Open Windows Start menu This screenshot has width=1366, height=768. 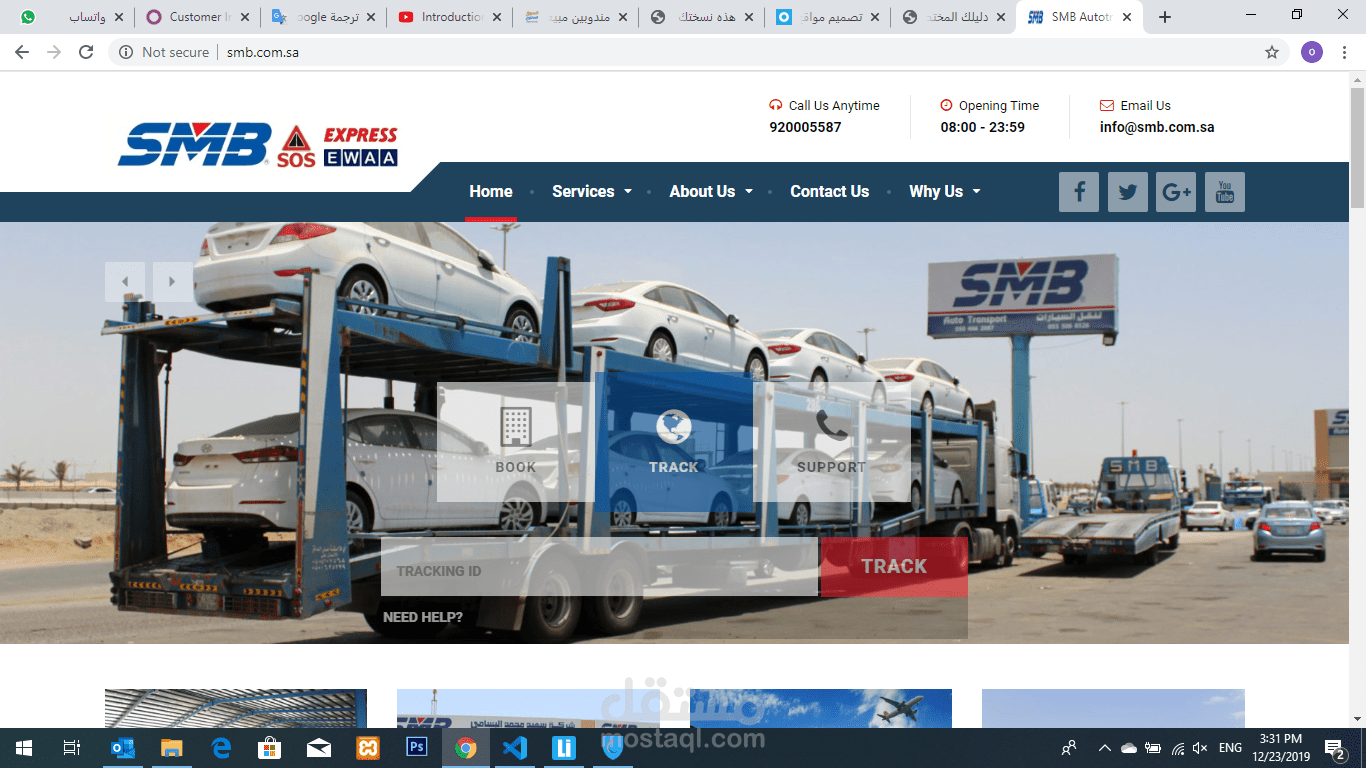(24, 748)
